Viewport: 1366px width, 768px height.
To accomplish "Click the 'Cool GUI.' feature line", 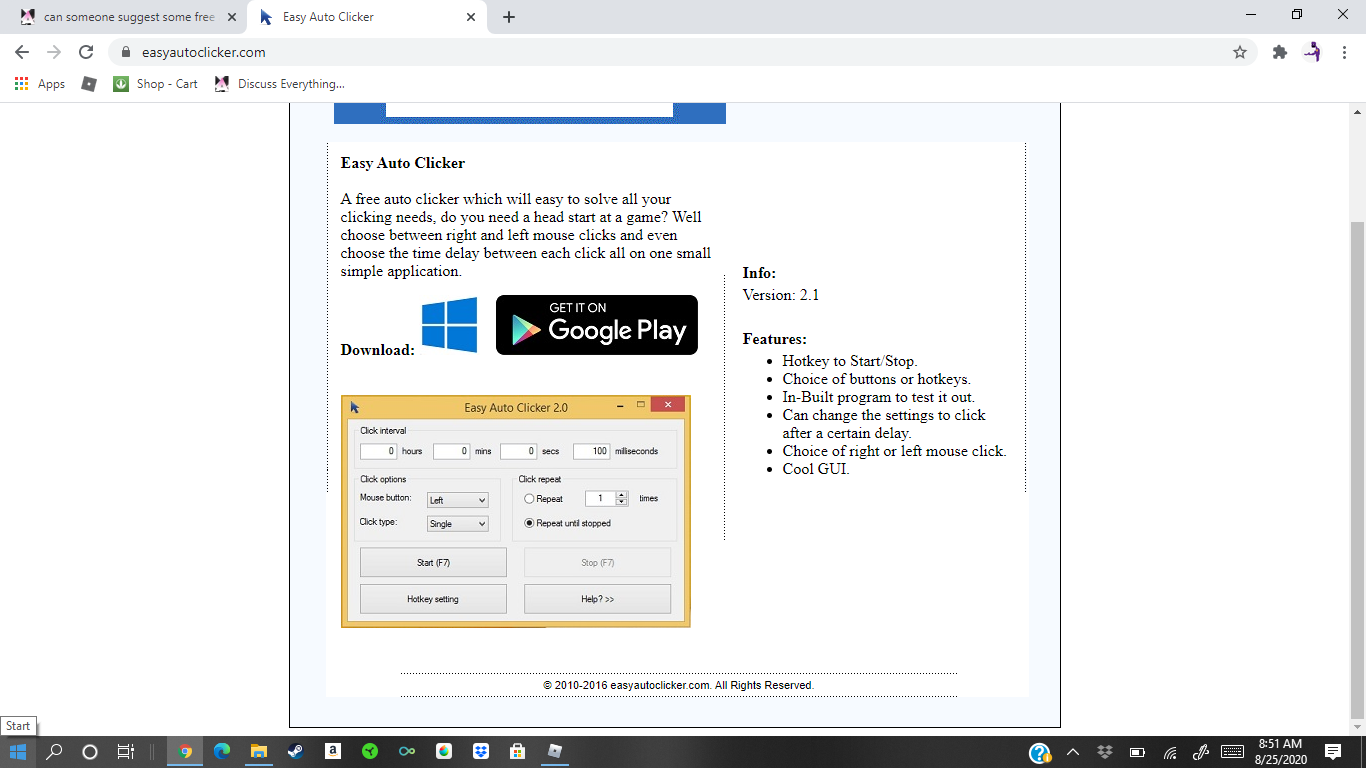I will (x=816, y=469).
